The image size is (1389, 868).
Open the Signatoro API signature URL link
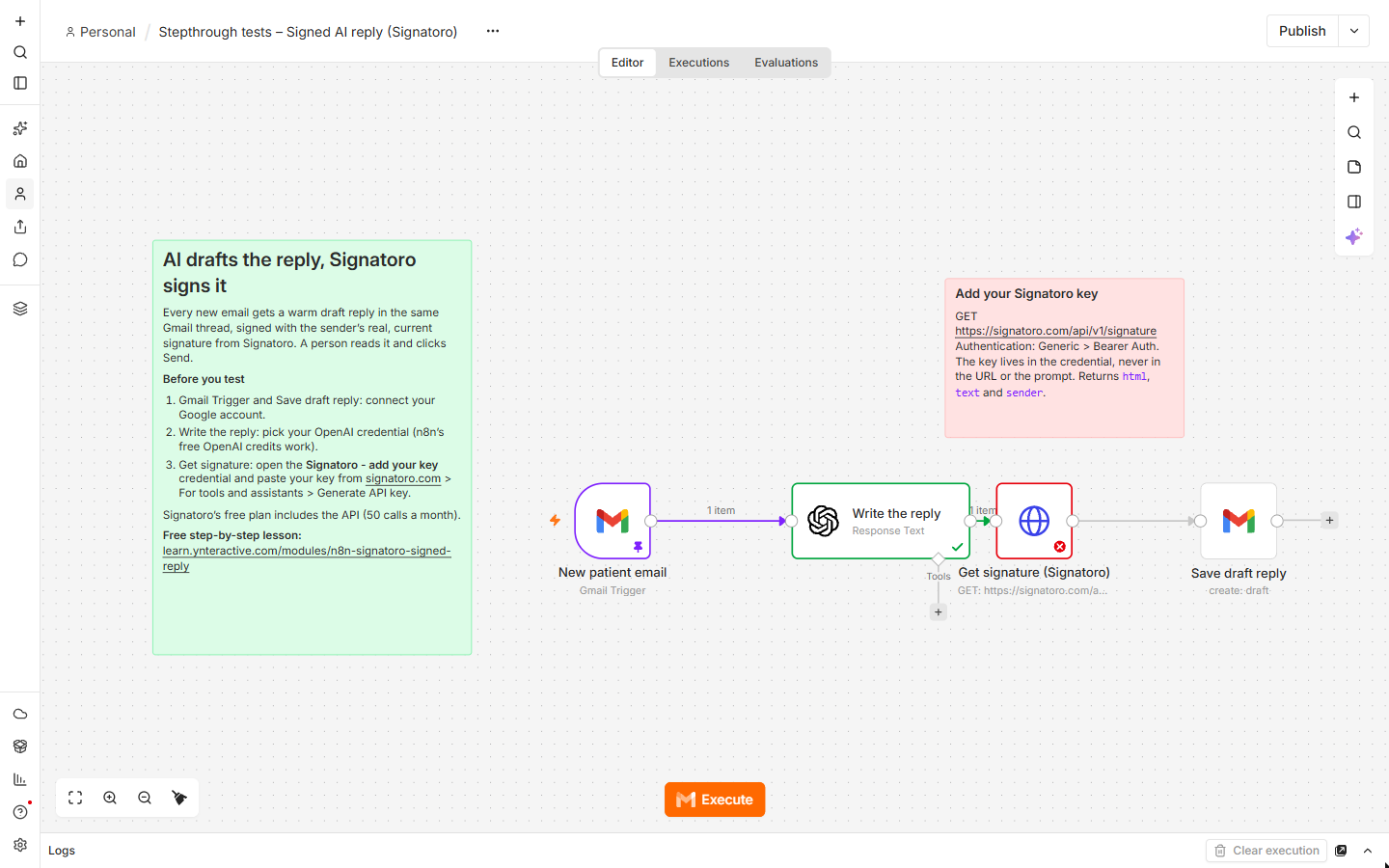pyautogui.click(x=1056, y=331)
